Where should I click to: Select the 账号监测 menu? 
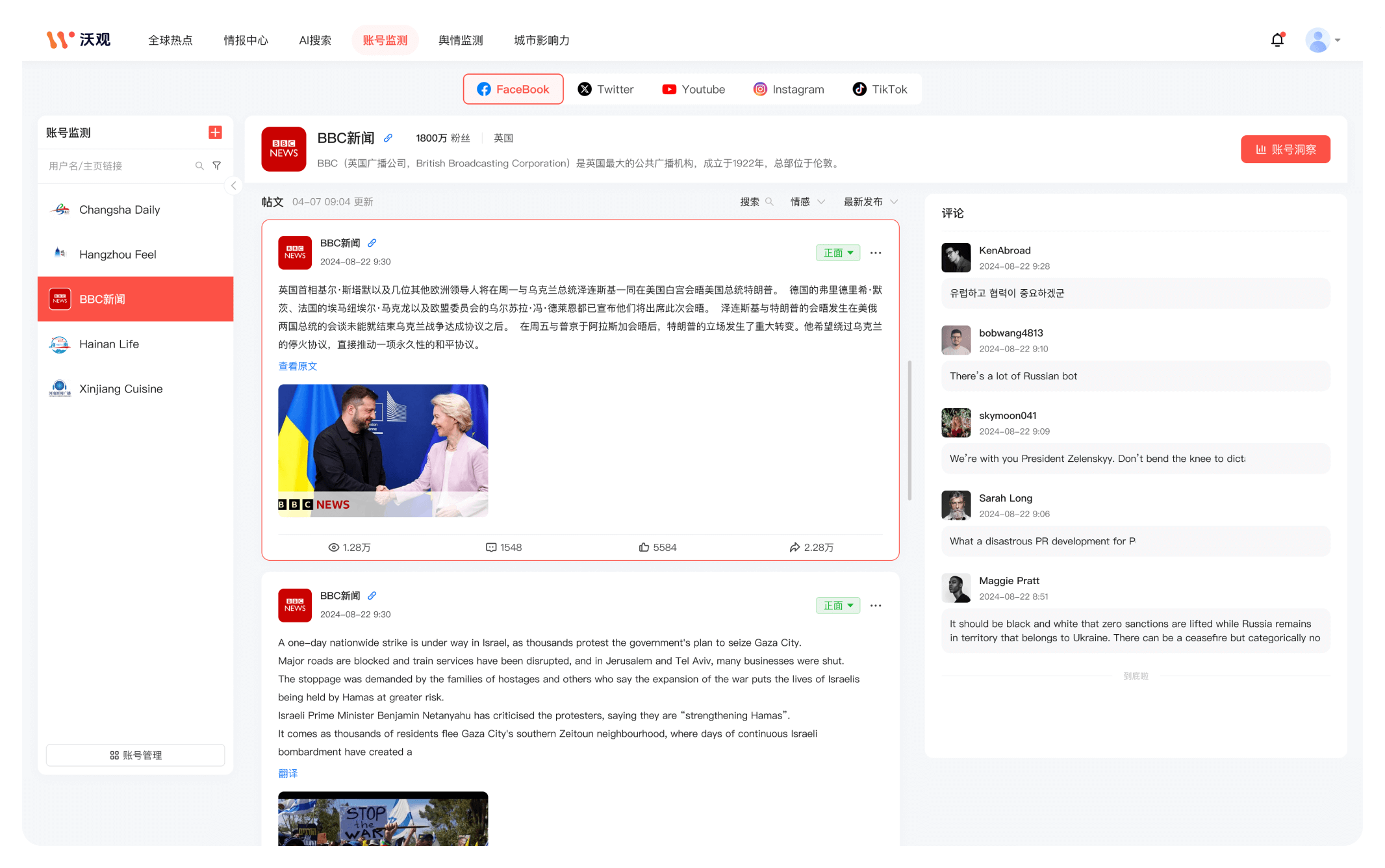tap(385, 40)
